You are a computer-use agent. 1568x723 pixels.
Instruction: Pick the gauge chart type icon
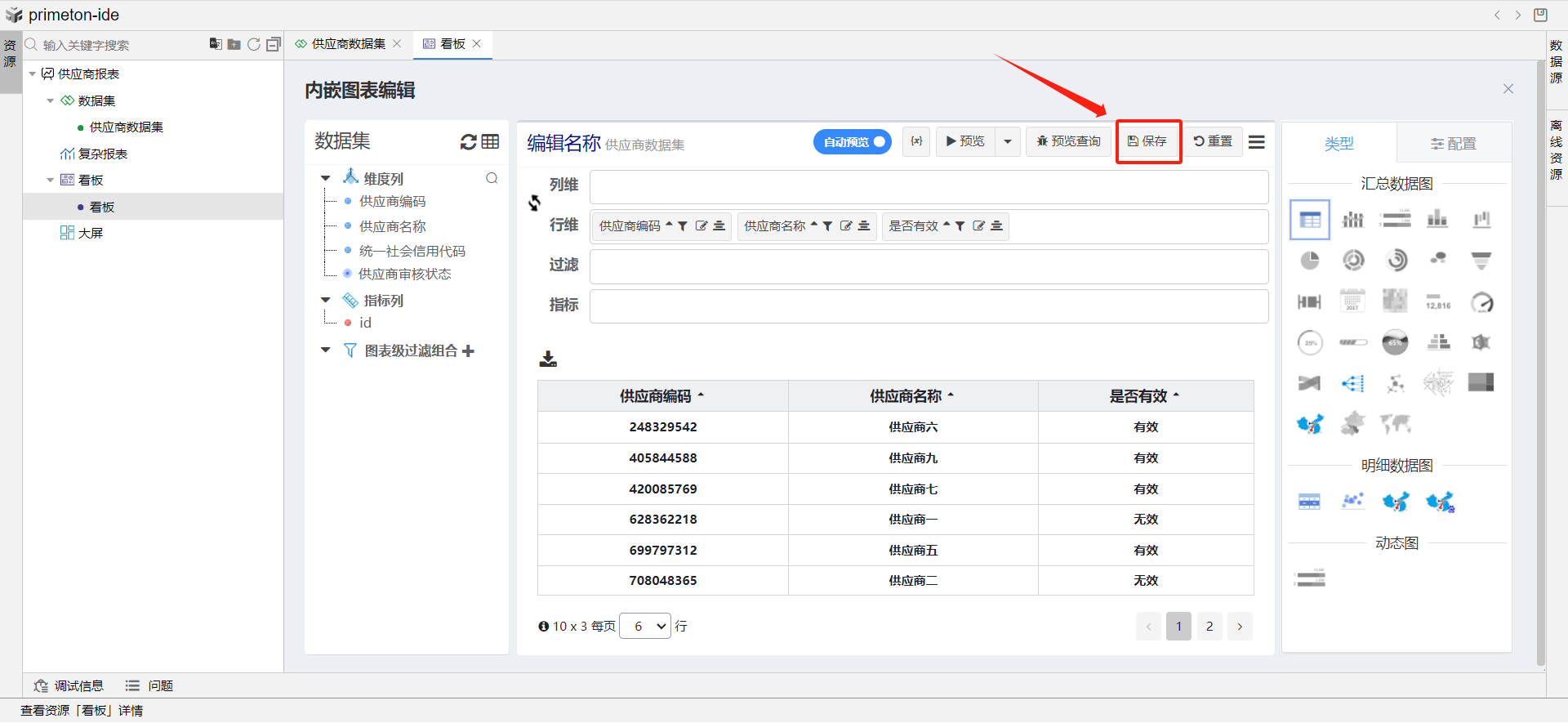point(1481,303)
